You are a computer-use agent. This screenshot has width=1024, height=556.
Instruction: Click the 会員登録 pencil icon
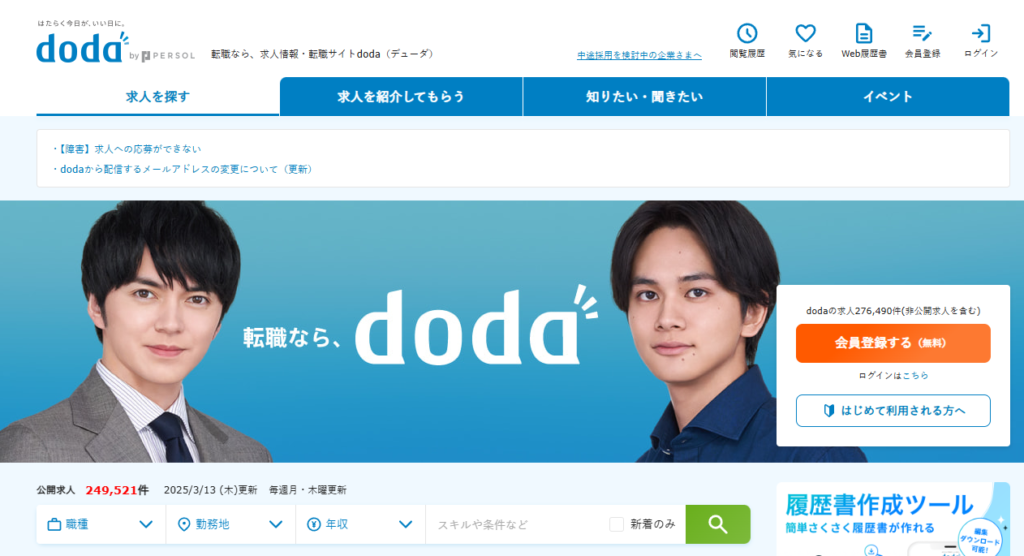point(922,33)
